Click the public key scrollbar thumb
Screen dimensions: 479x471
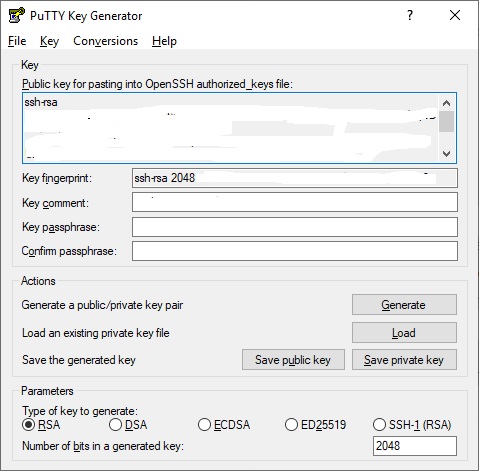click(446, 122)
